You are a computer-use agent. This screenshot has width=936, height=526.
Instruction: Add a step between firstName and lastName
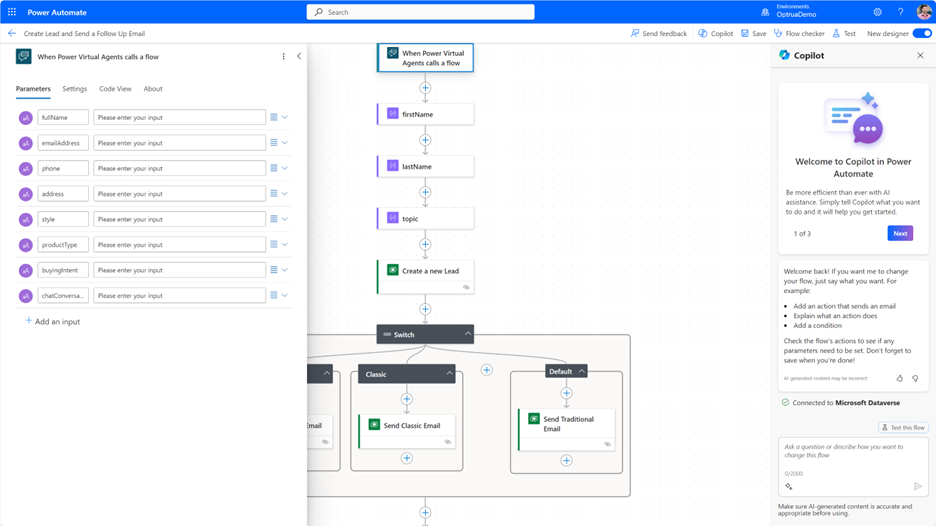pyautogui.click(x=425, y=140)
